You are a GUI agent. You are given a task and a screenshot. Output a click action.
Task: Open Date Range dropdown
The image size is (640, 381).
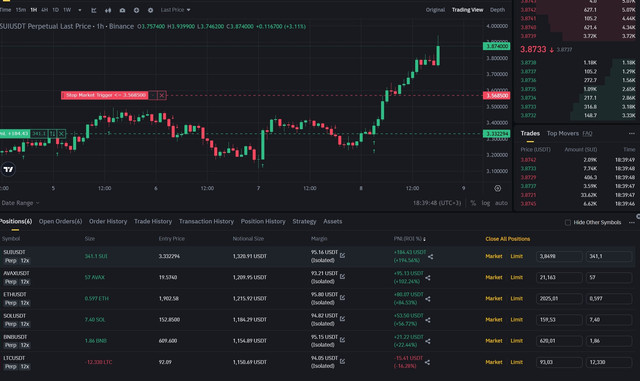(x=20, y=203)
